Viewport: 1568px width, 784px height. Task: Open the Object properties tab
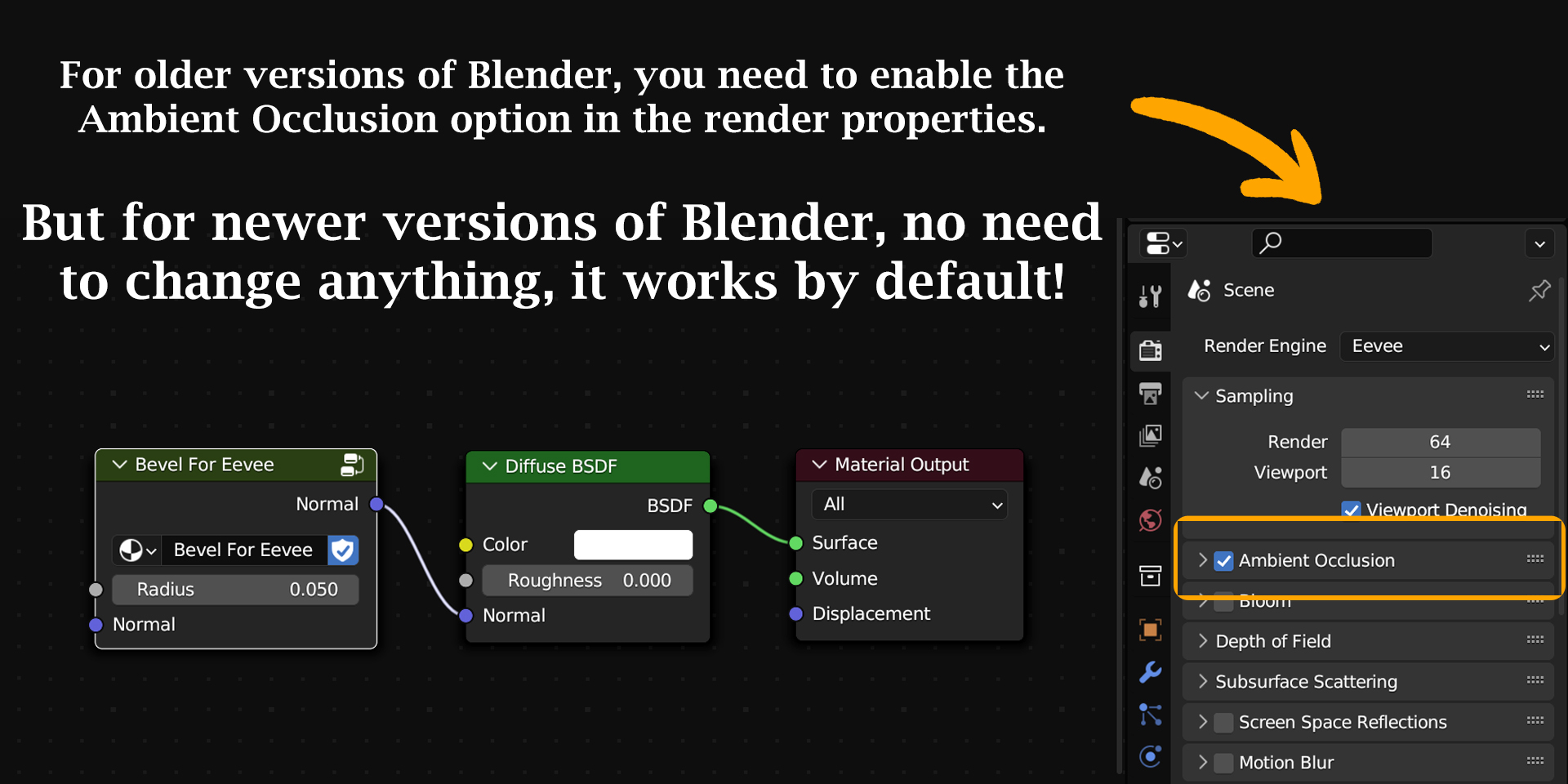(1151, 630)
